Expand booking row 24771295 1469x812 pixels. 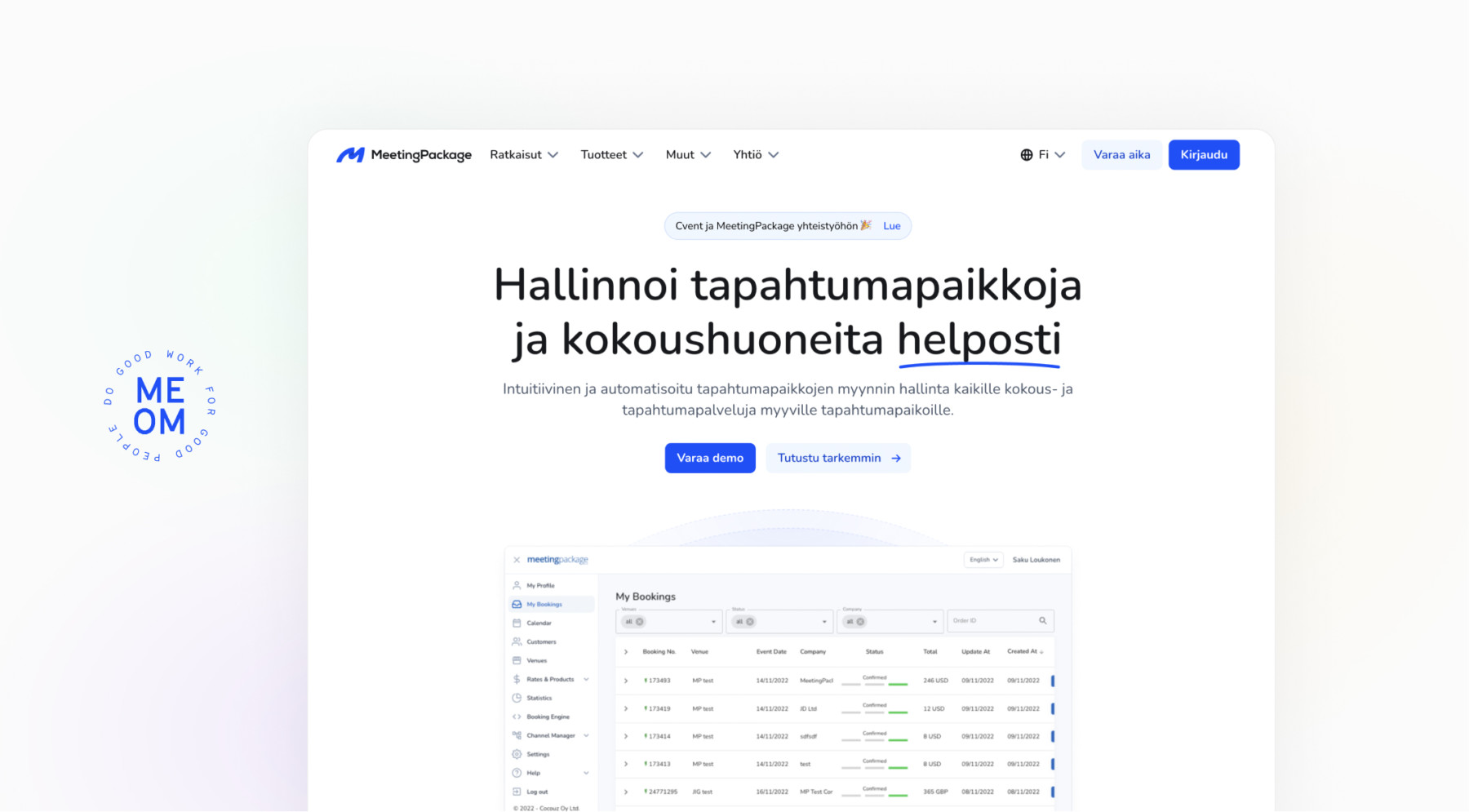point(626,792)
